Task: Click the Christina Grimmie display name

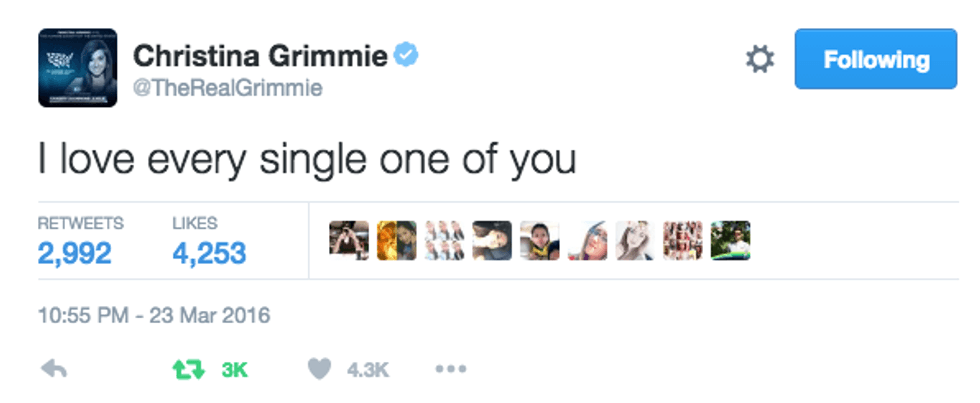Action: (x=259, y=56)
